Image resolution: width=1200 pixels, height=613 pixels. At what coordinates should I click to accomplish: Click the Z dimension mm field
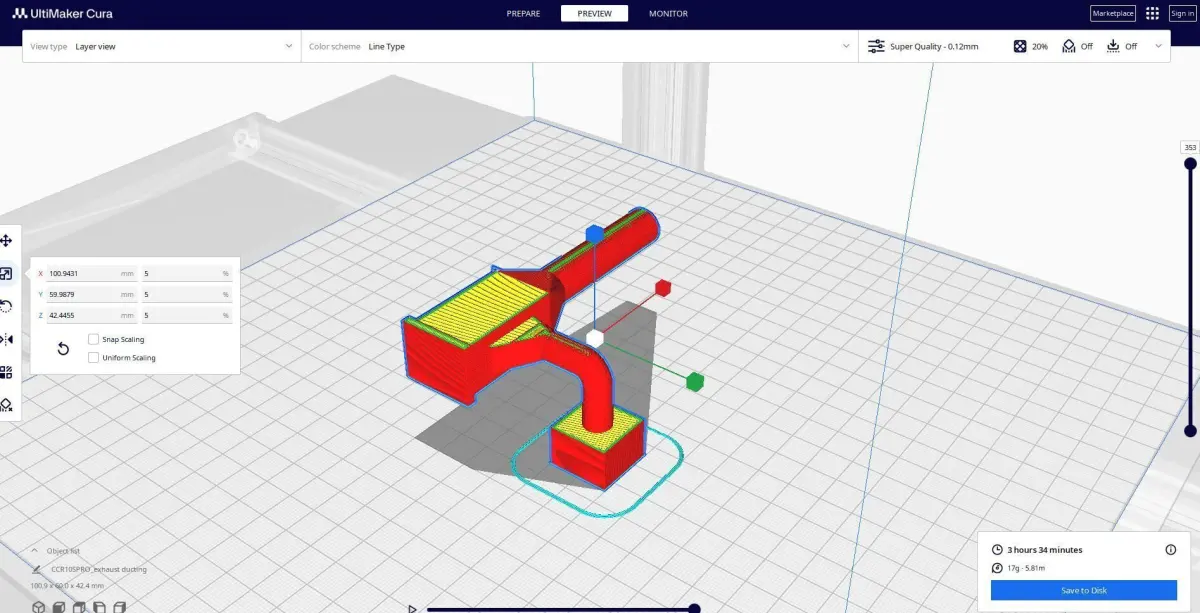coord(91,315)
